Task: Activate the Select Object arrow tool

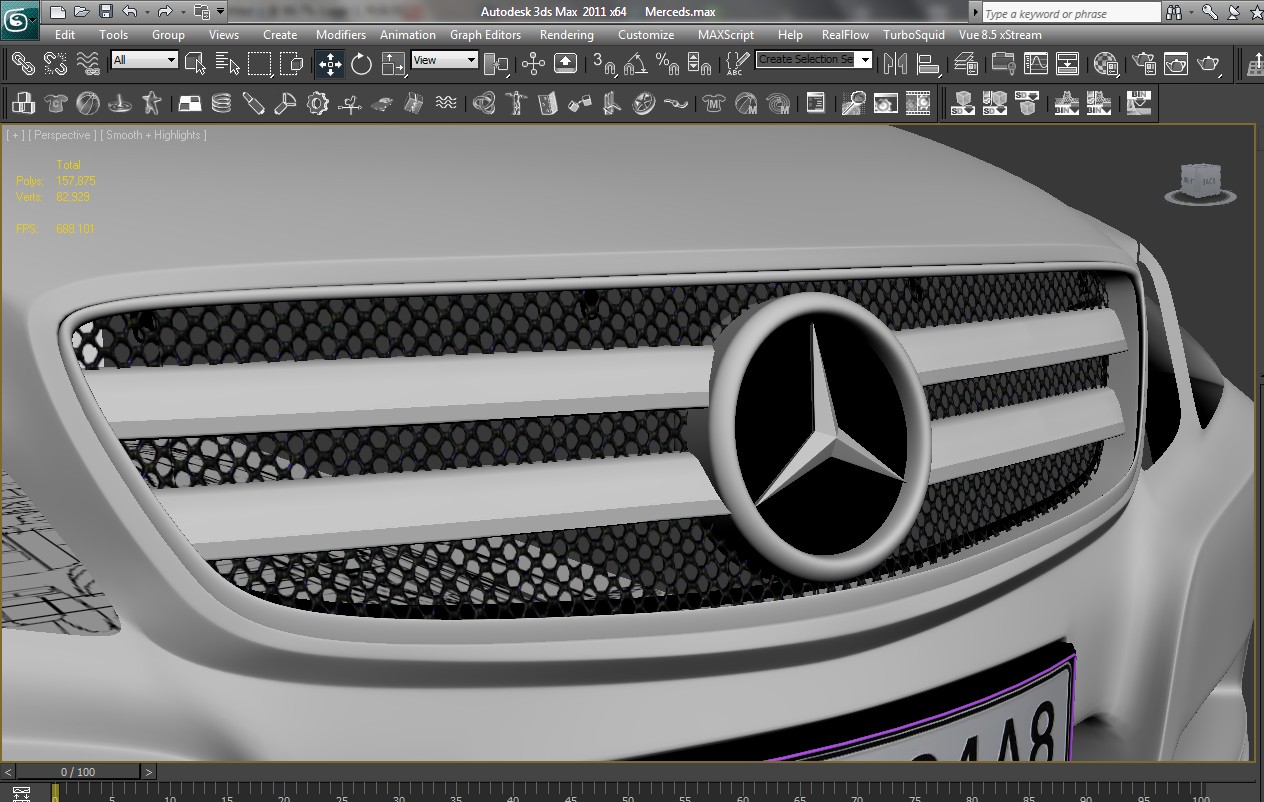Action: pyautogui.click(x=196, y=64)
